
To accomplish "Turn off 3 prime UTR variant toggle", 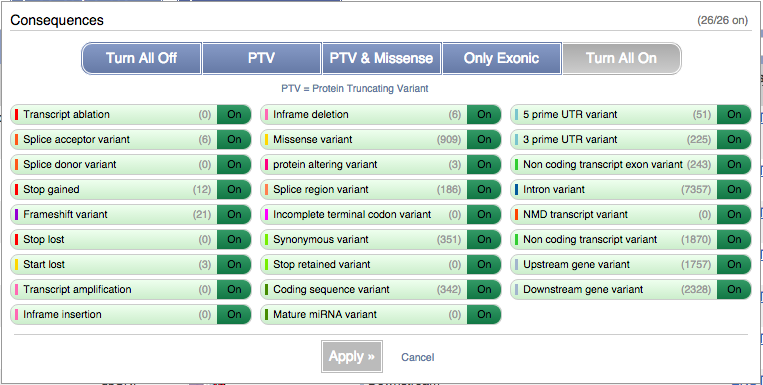I will pos(734,140).
